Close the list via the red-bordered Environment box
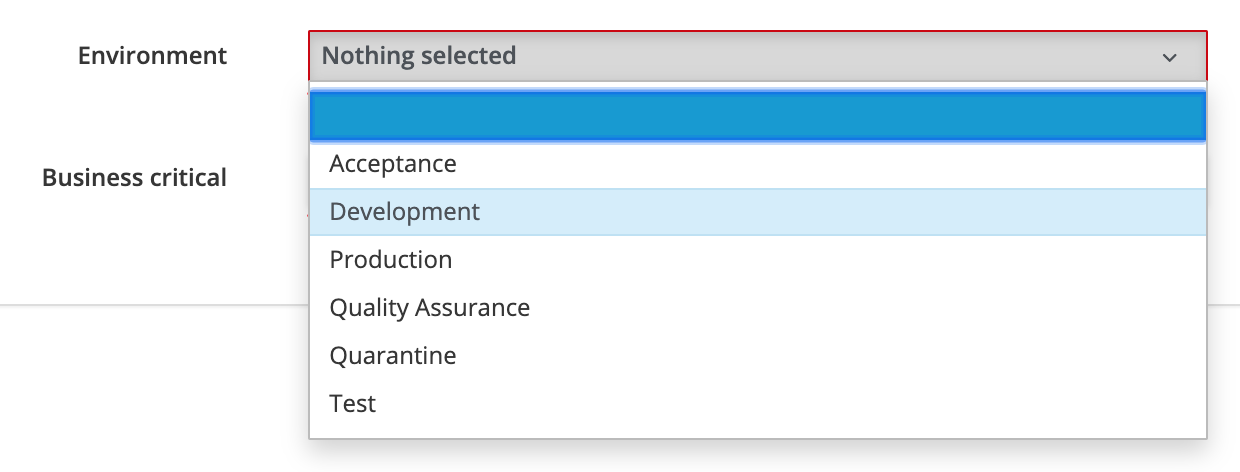The width and height of the screenshot is (1240, 472). (758, 56)
